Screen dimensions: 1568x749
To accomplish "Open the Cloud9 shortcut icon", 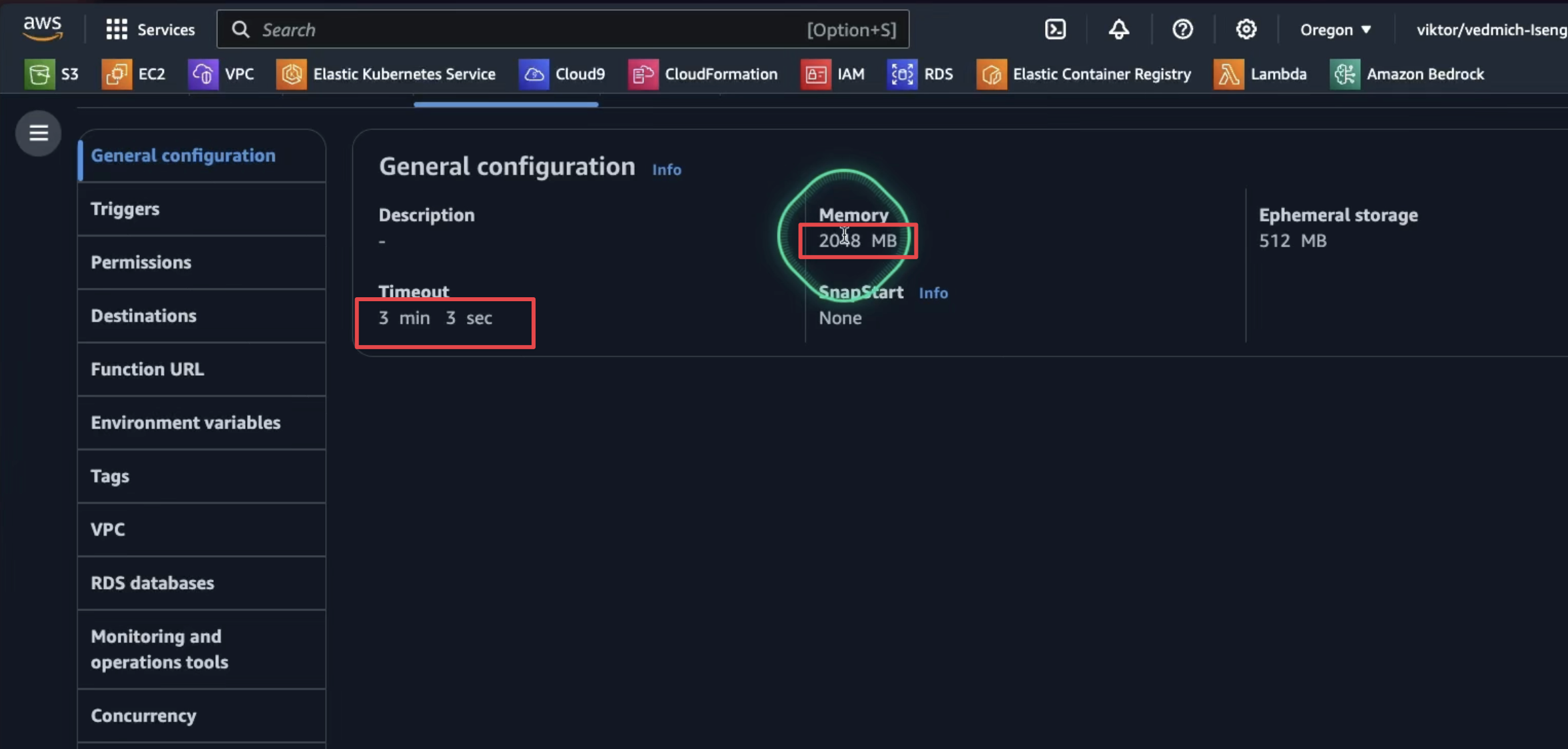I will (x=534, y=74).
